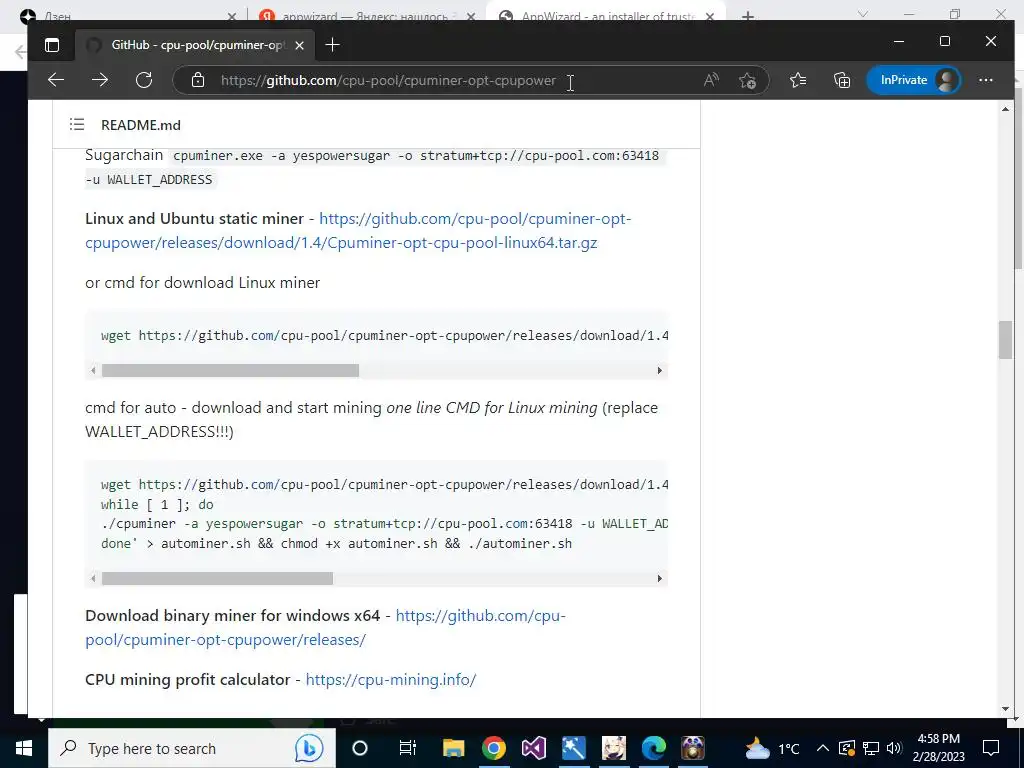Open the notification center
The image size is (1024, 768).
pyautogui.click(x=991, y=748)
